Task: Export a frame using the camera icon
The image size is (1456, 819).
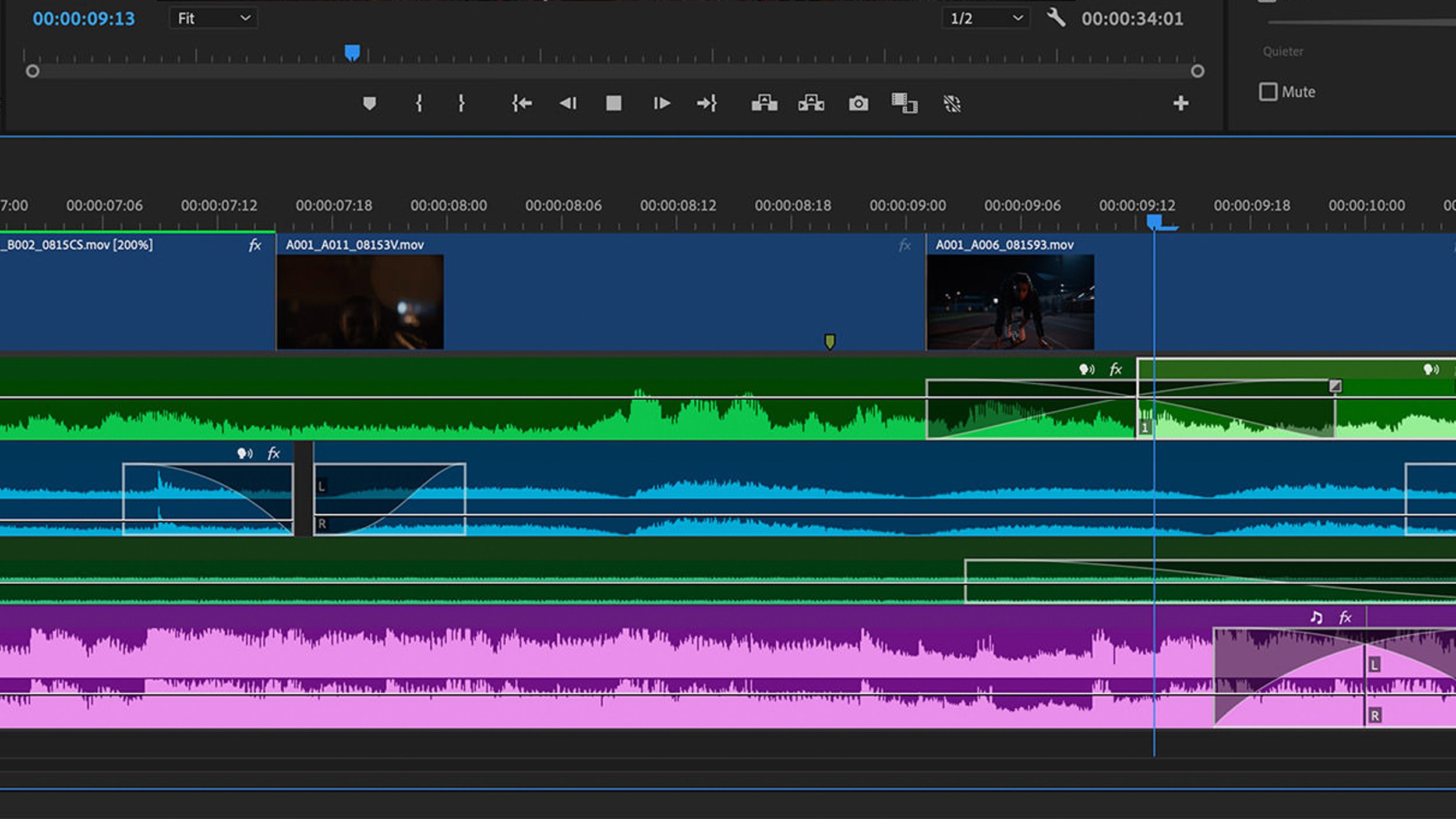Action: pos(858,103)
